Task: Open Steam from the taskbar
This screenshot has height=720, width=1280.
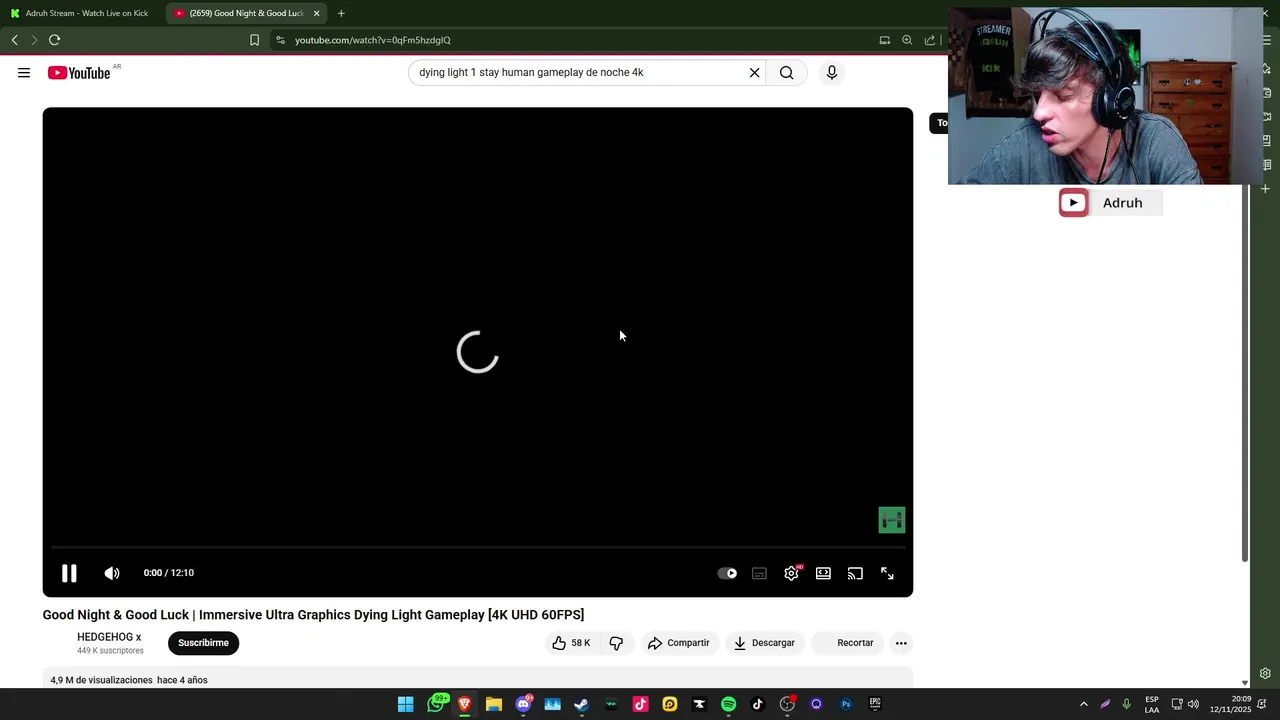Action: pos(582,704)
